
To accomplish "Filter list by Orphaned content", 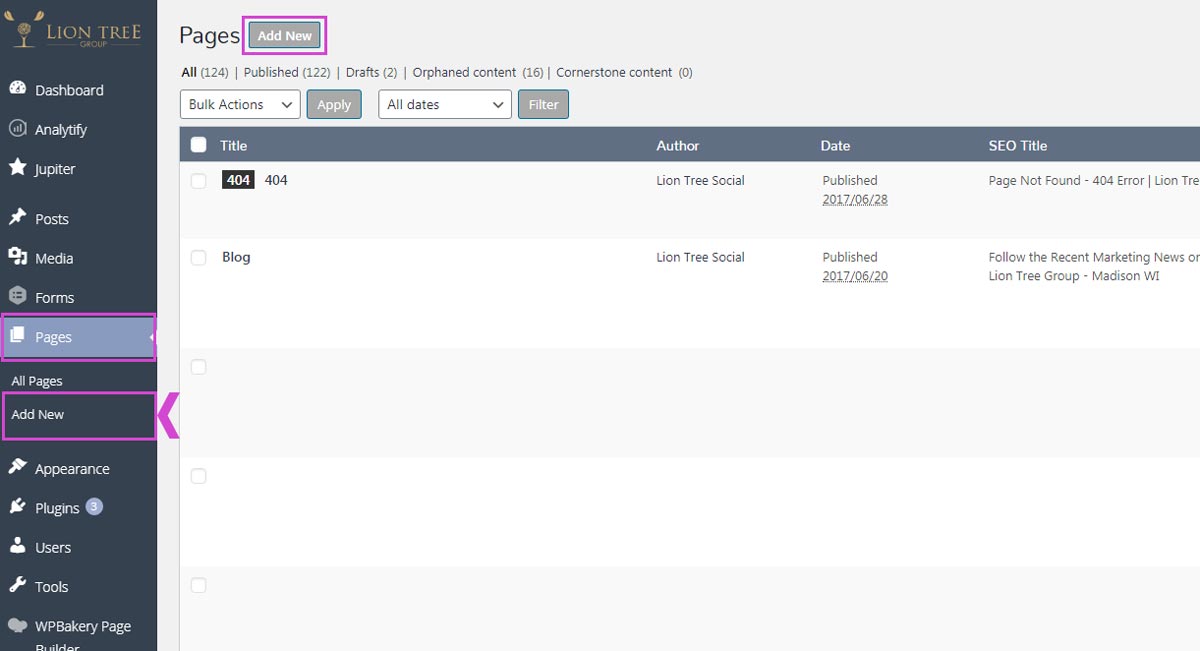I will click(478, 72).
